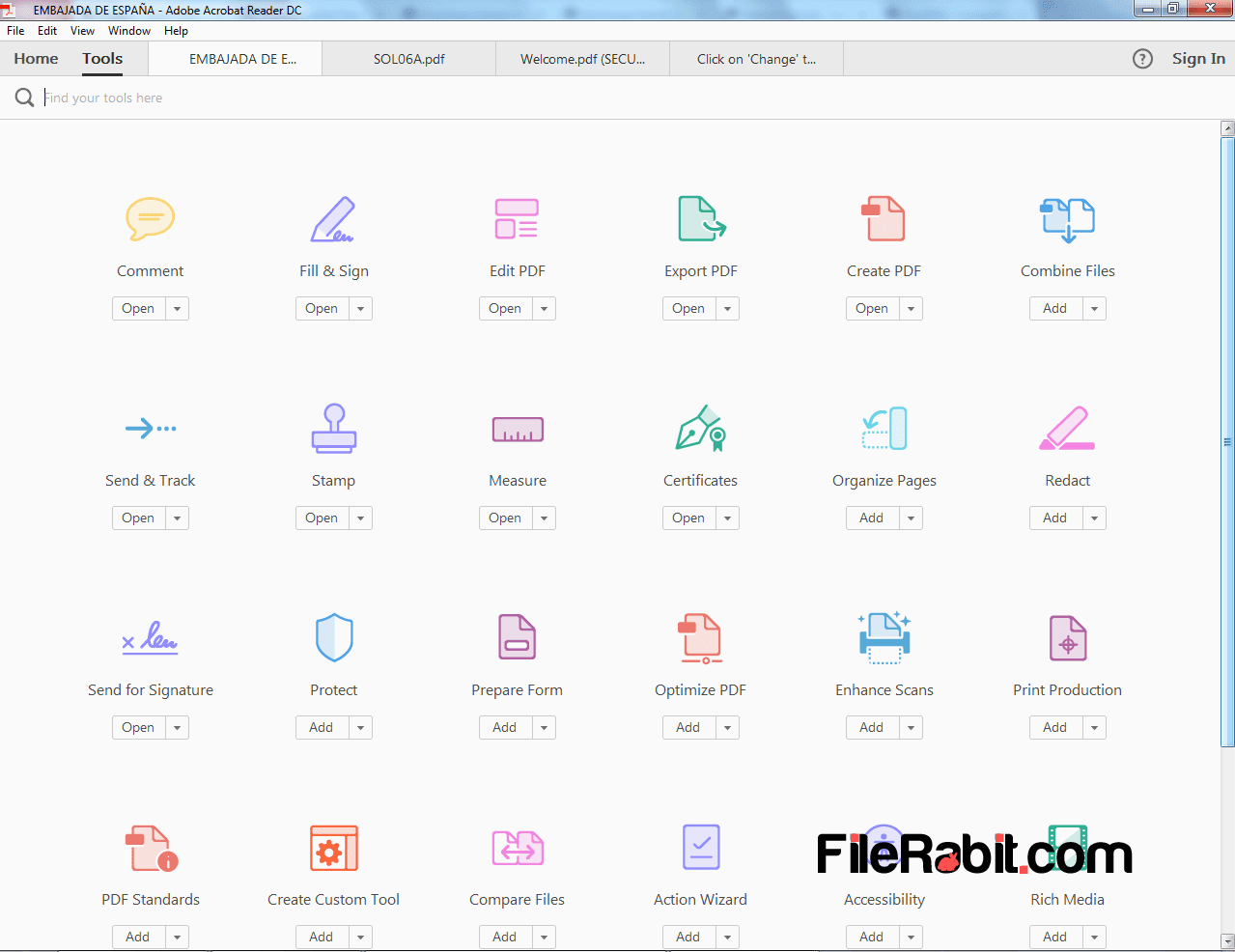Click Open button under Measure
The width and height of the screenshot is (1235, 952).
(x=505, y=518)
